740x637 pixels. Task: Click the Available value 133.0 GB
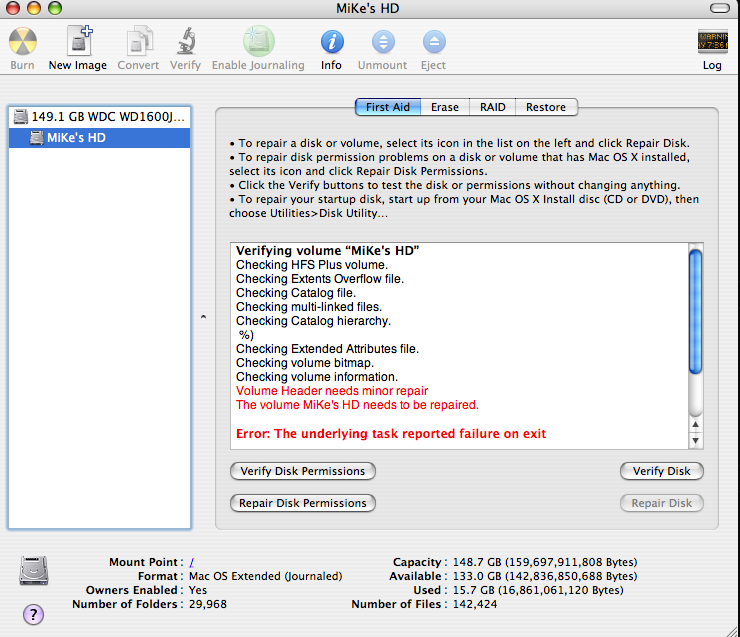pyautogui.click(x=545, y=576)
